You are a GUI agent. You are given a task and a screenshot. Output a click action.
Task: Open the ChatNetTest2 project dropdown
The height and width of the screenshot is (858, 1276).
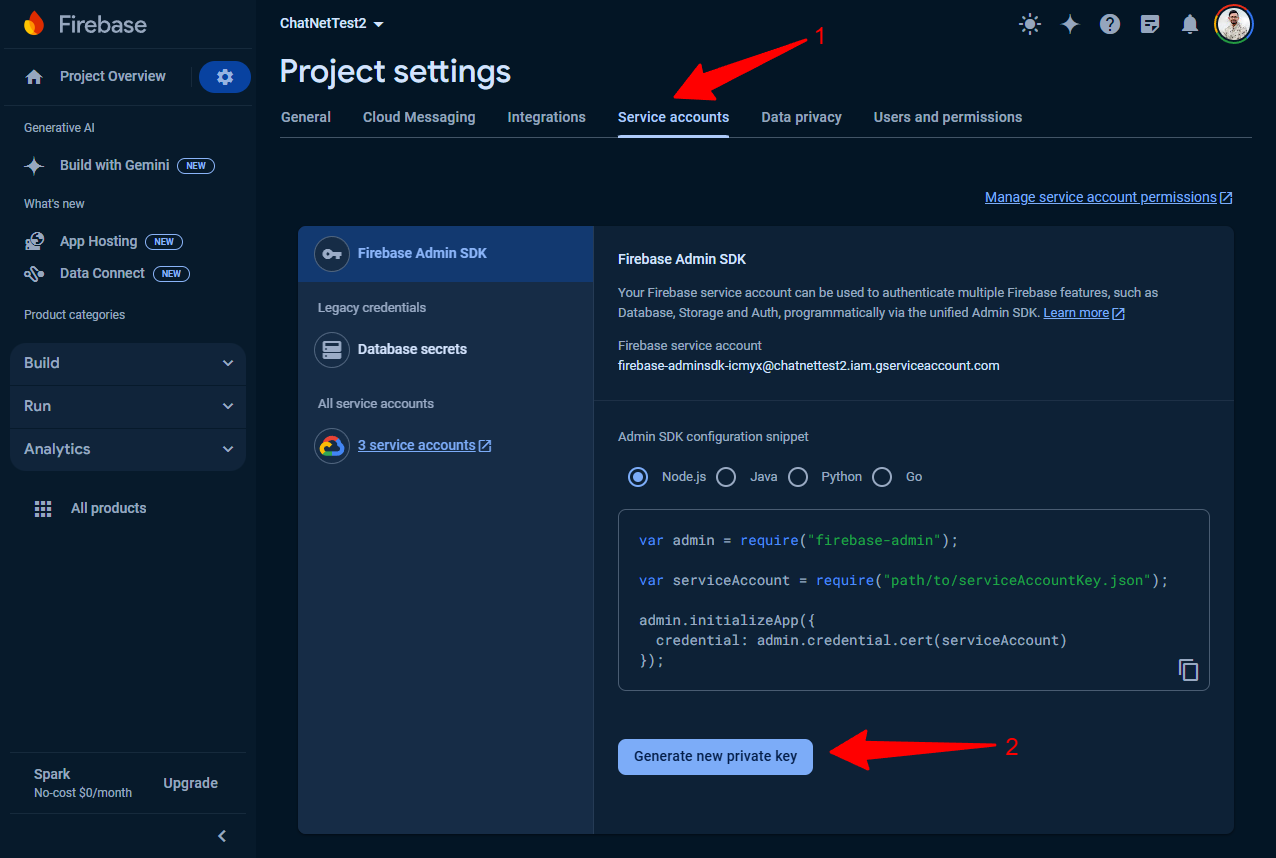tap(332, 24)
